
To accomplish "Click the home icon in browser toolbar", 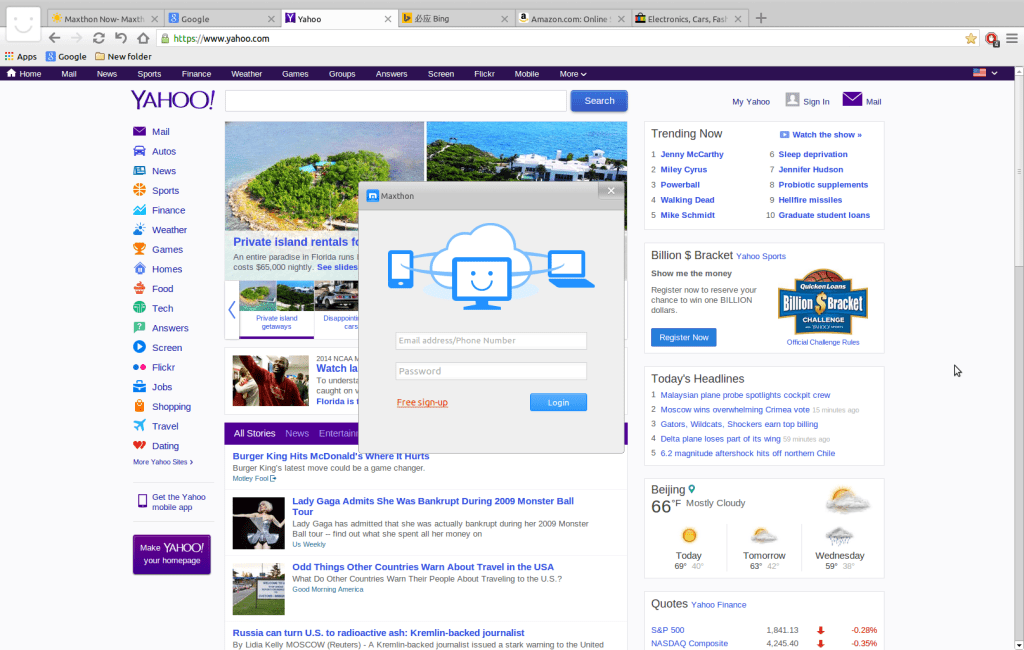I will pyautogui.click(x=143, y=38).
